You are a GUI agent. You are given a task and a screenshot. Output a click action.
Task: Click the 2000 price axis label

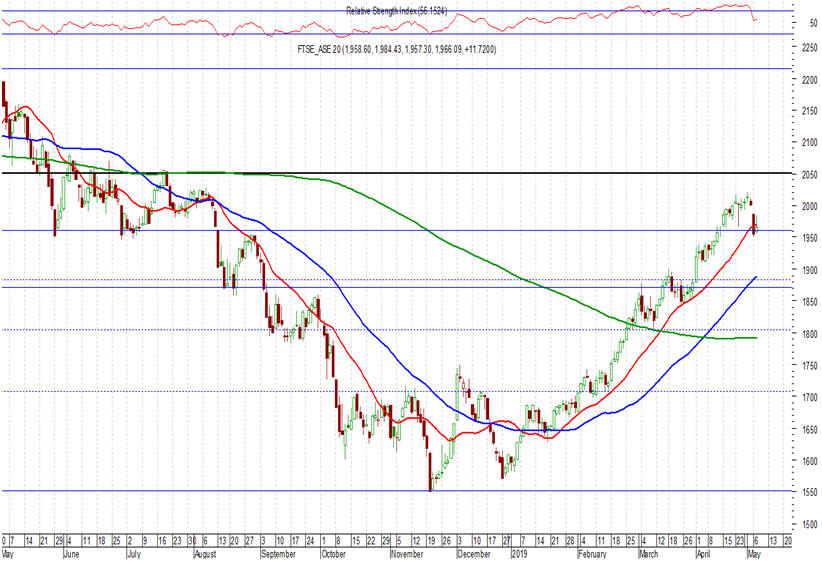(804, 206)
